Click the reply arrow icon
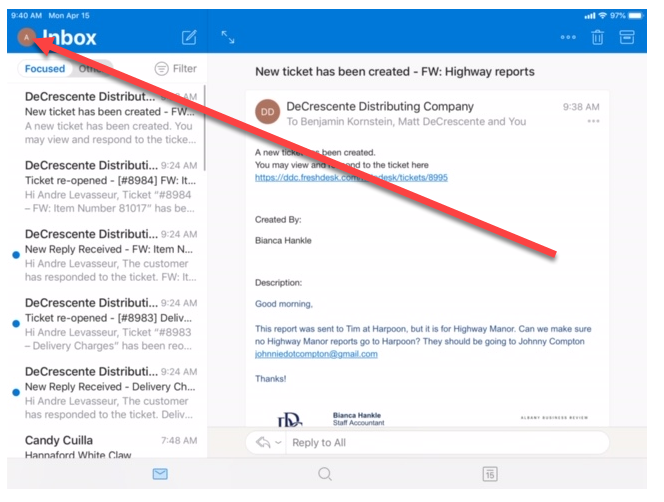The height and width of the screenshot is (502, 664). (x=263, y=443)
